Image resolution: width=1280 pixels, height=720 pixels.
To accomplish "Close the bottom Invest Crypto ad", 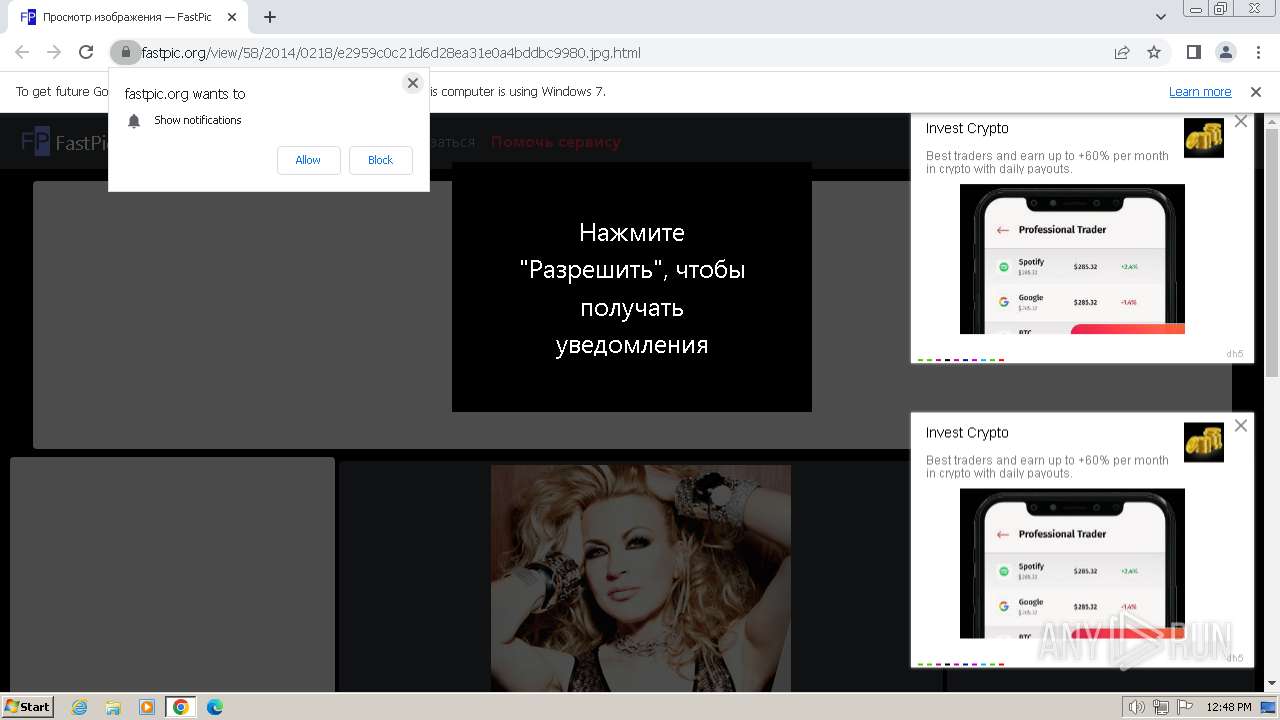I will click(1241, 426).
